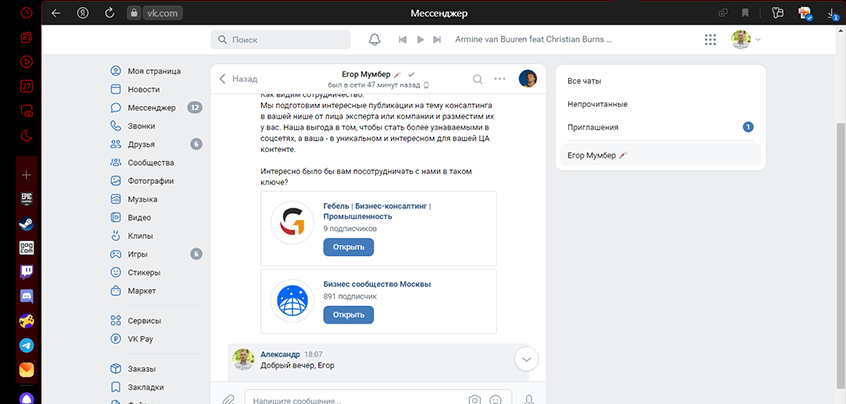The image size is (846, 404).
Task: Click the Бизнес сообщество Москвы globe logo
Action: (x=292, y=301)
